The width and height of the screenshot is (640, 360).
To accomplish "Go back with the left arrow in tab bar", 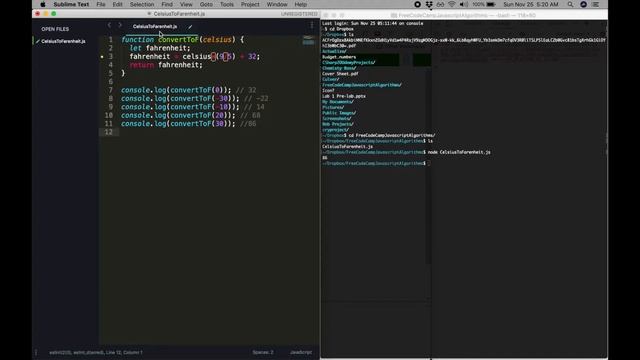I will 109,25.
